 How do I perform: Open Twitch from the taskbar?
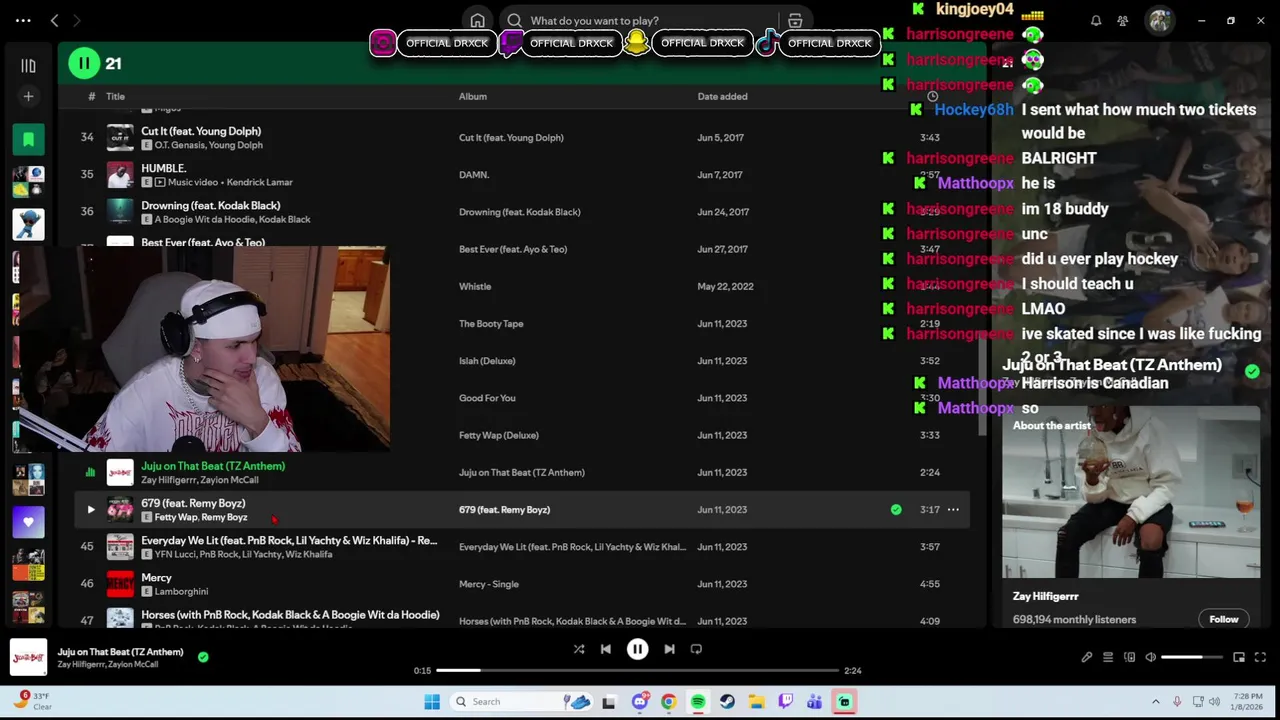786,702
